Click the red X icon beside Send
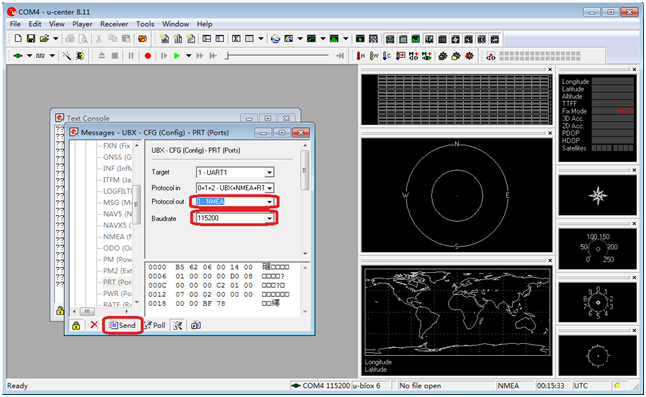The width and height of the screenshot is (646, 397). 94,325
